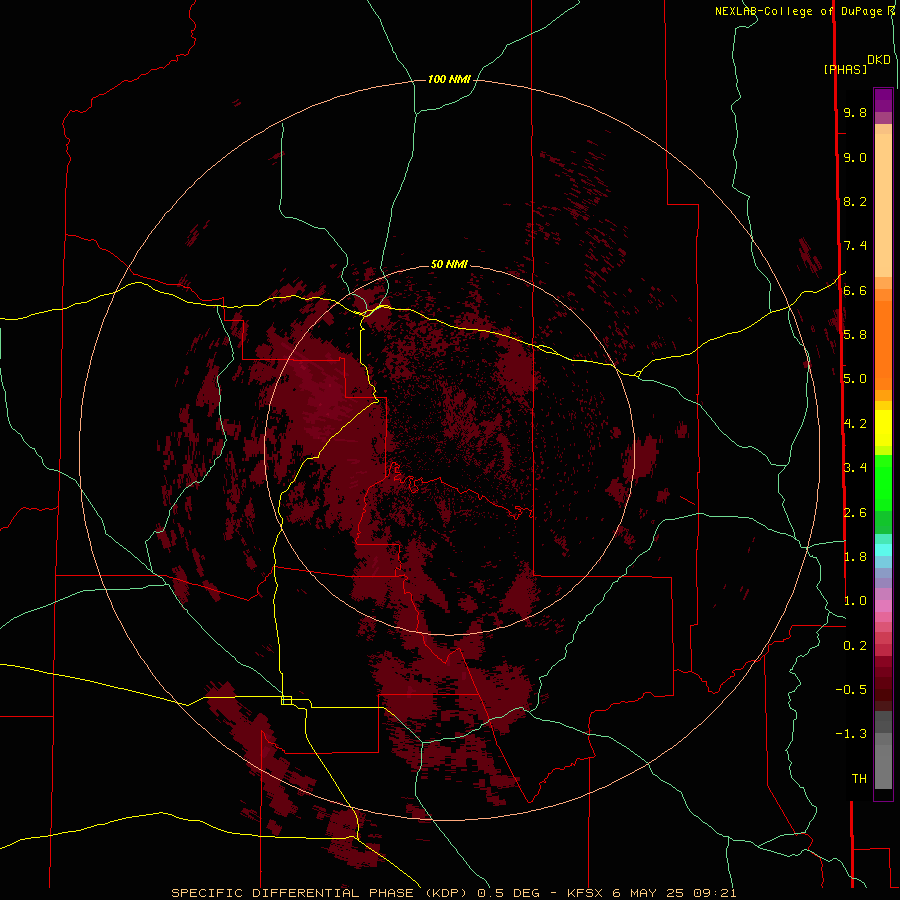Click the 8.2 legend value
The height and width of the screenshot is (900, 900).
point(855,201)
